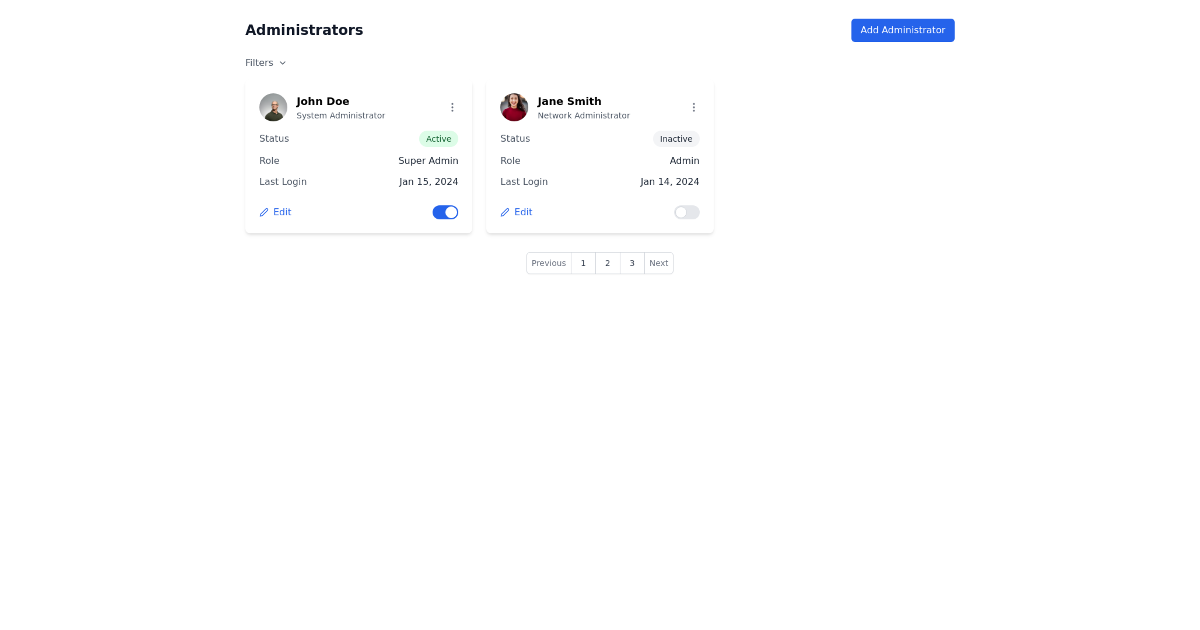Viewport: 1200px width, 630px height.
Task: Click the Add Administrator button
Action: pyautogui.click(x=902, y=30)
